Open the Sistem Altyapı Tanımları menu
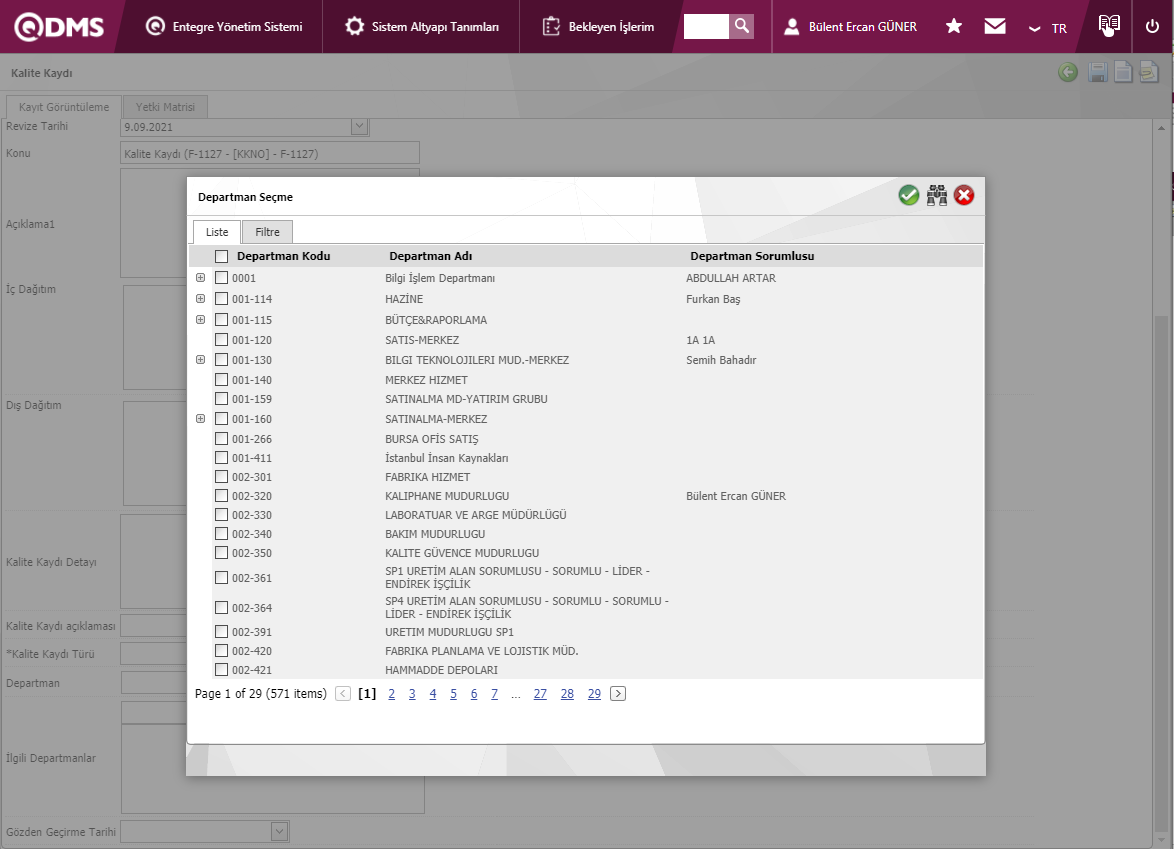The width and height of the screenshot is (1174, 849). [421, 27]
